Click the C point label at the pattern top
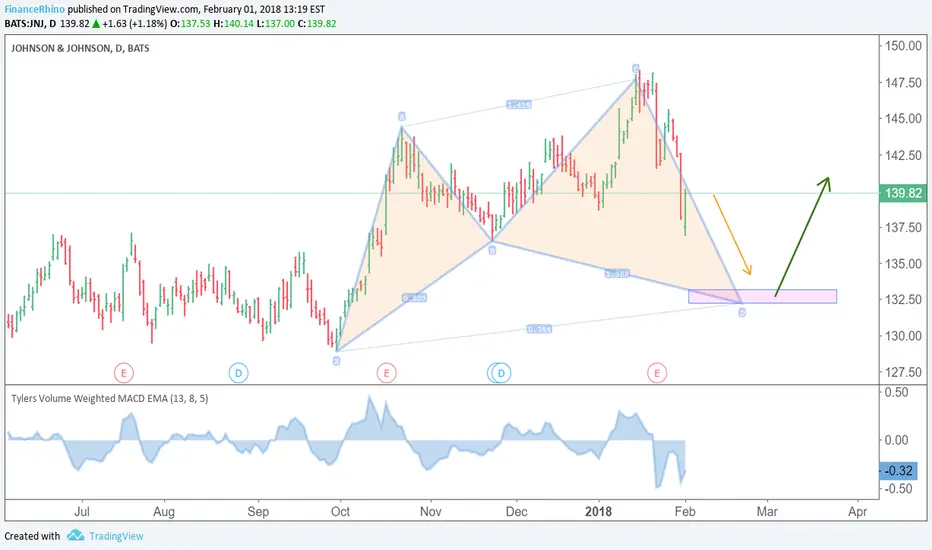The height and width of the screenshot is (550, 932). click(635, 69)
